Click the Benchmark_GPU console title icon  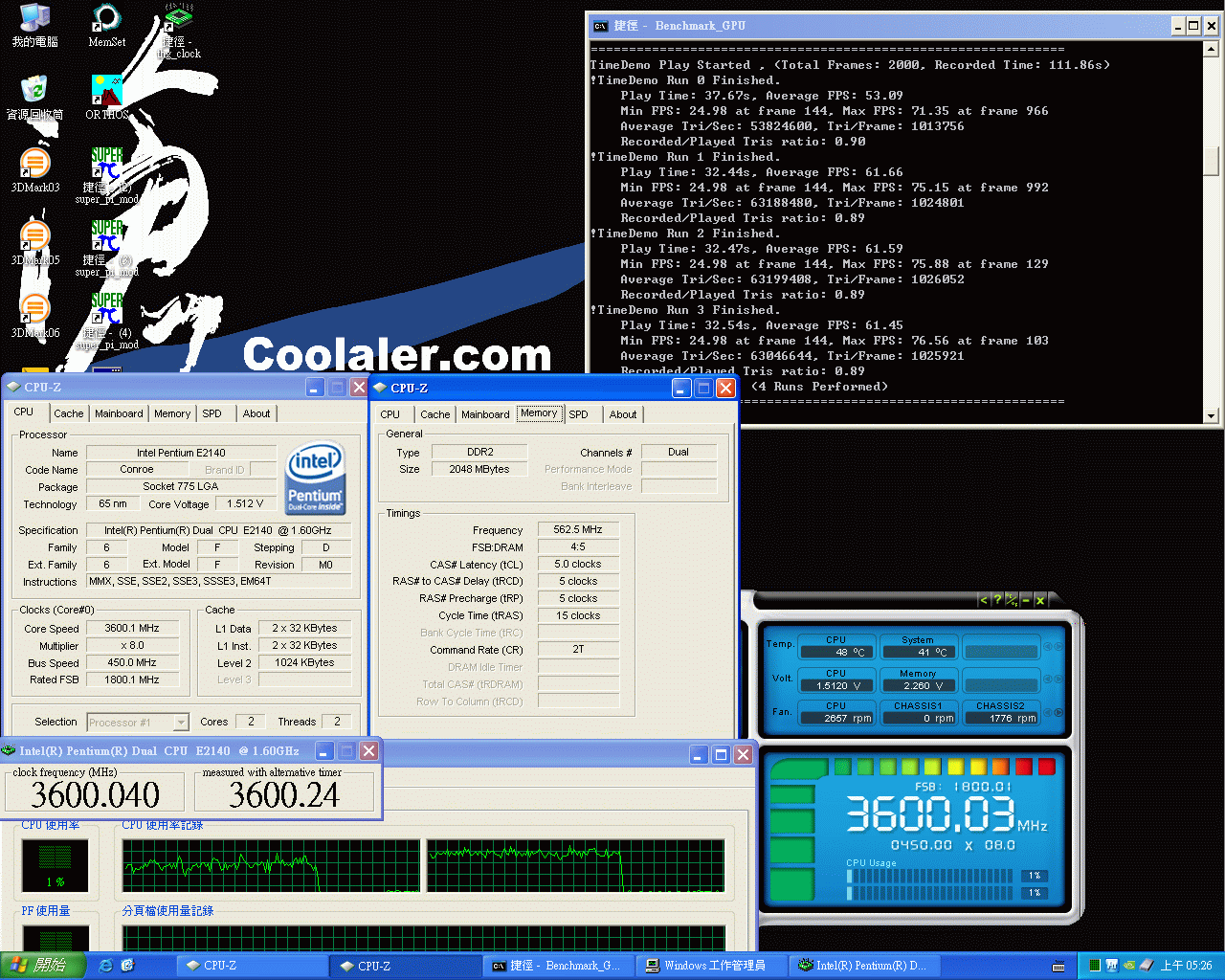(600, 26)
